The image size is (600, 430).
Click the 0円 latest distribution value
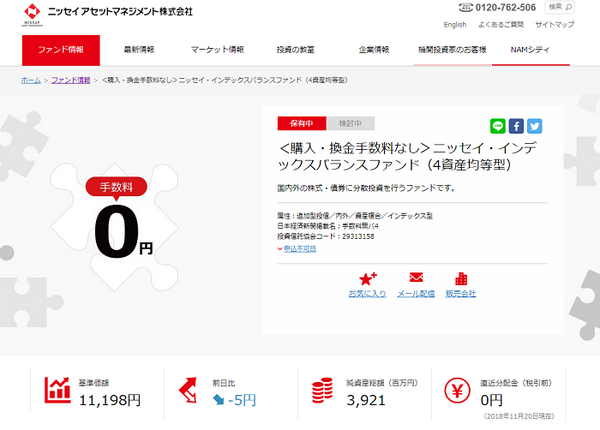(x=491, y=401)
